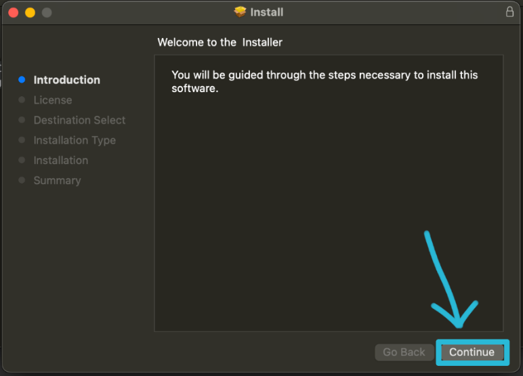Select the Destination Select step
Image resolution: width=523 pixels, height=376 pixels.
click(79, 120)
